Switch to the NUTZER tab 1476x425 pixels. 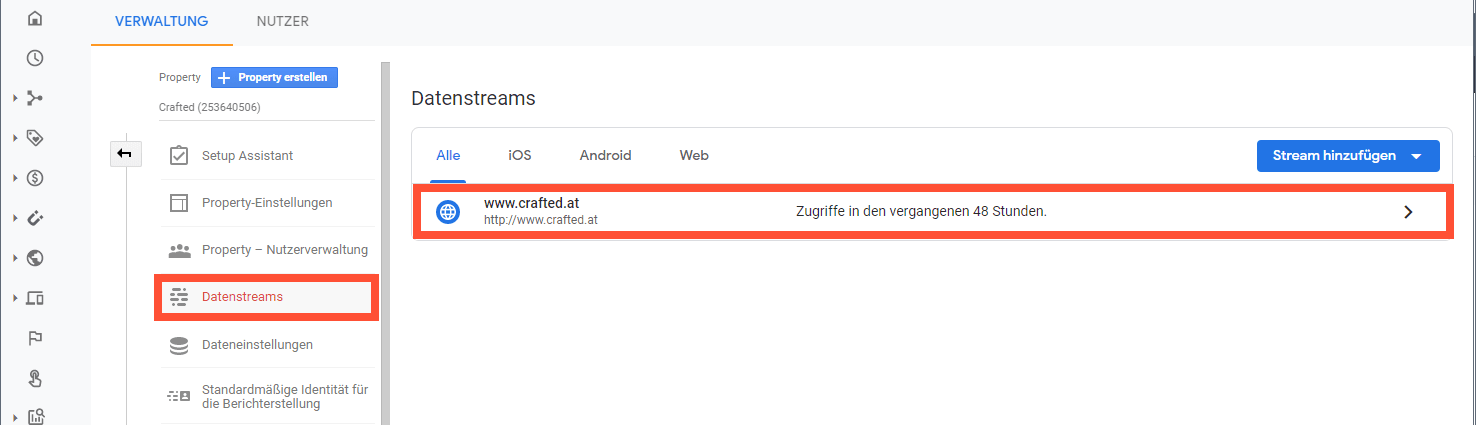coord(283,21)
